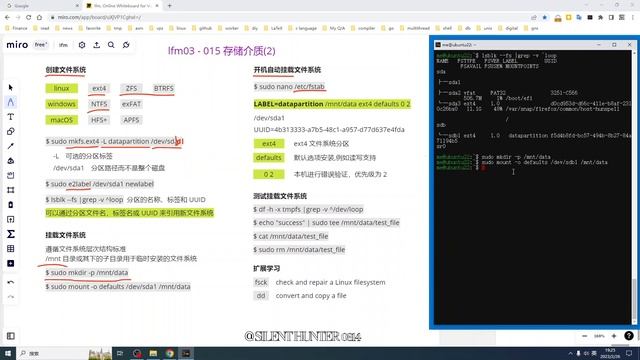Select the connection line arrow tool
Image resolution: width=640 pixels, height=360 pixels.
coord(11,146)
